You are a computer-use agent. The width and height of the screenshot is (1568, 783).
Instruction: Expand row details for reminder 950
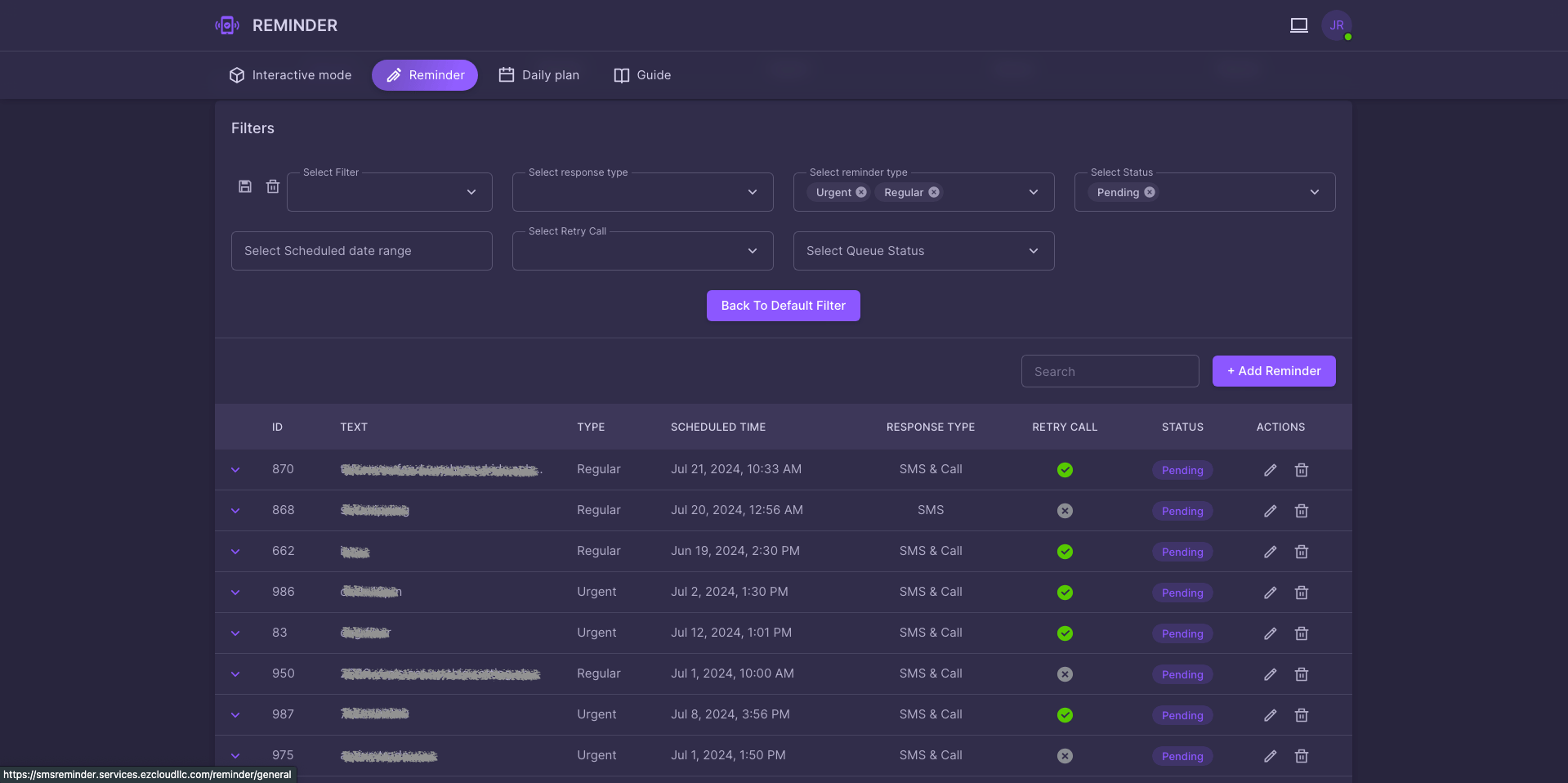click(x=235, y=674)
